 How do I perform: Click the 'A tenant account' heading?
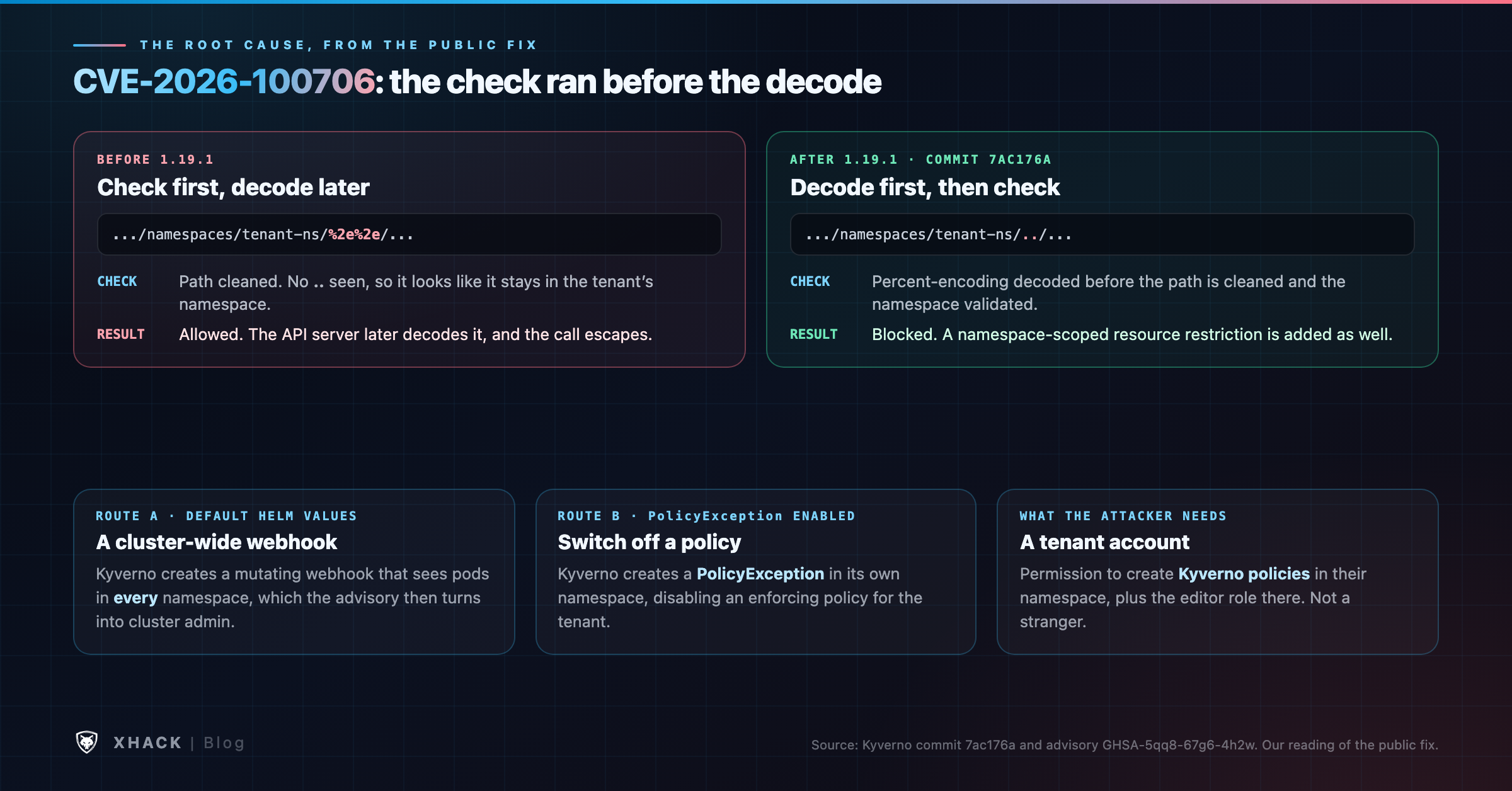1104,542
